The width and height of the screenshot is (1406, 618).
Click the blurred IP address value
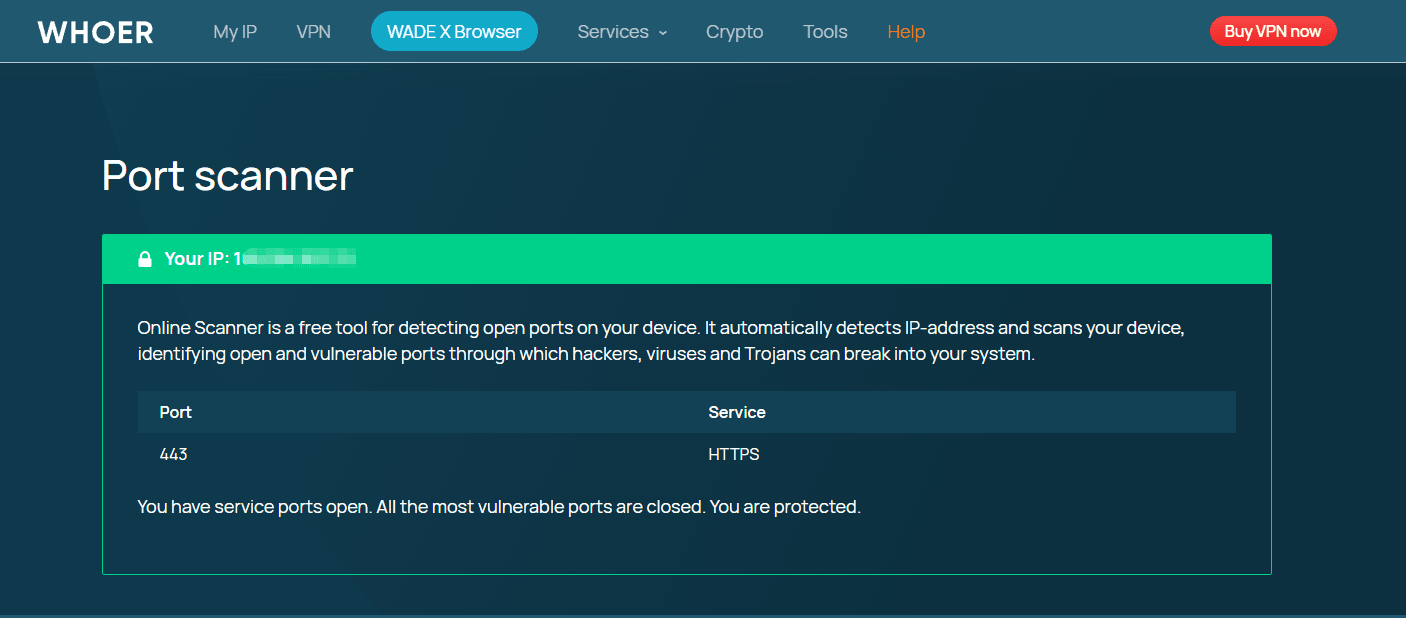[299, 259]
